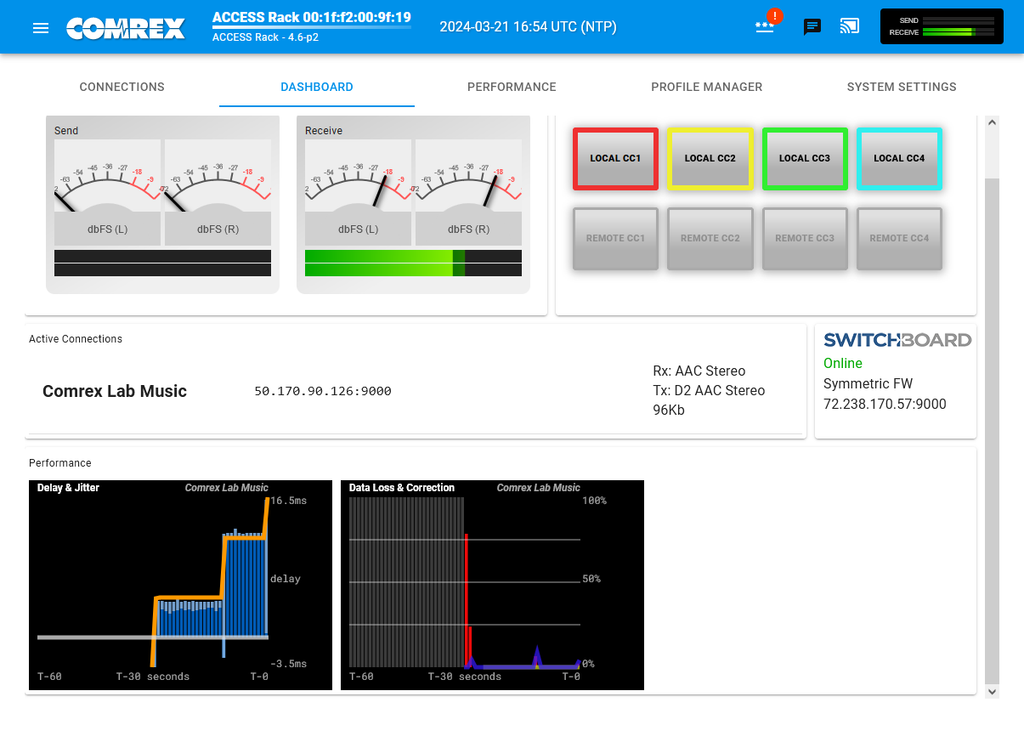Click the REMOTE CC3 indicator

(805, 238)
